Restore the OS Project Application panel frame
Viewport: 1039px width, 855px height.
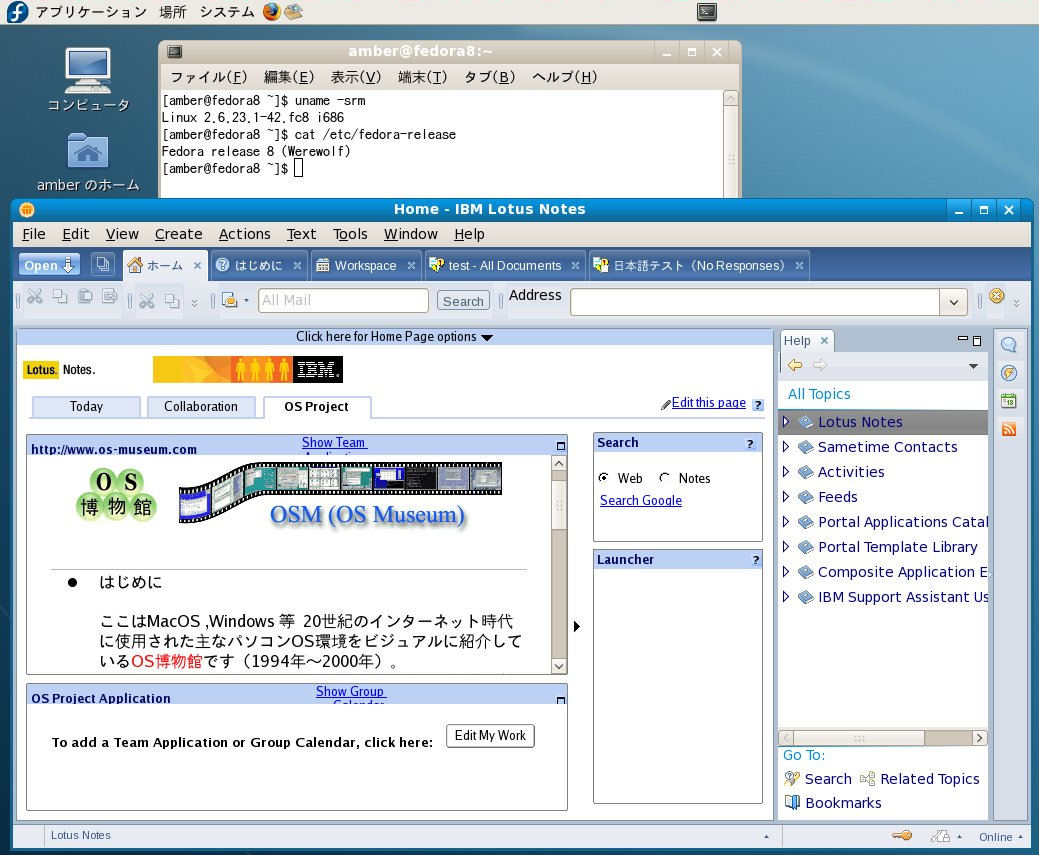[x=561, y=700]
